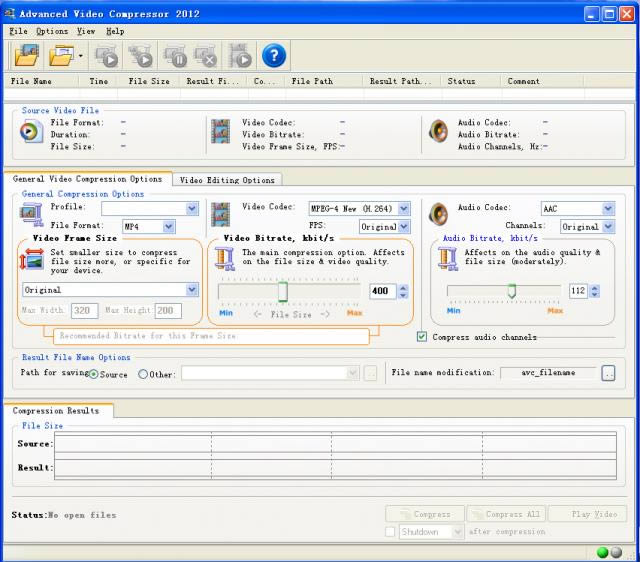Pause compression toolbar icon

pos(175,56)
